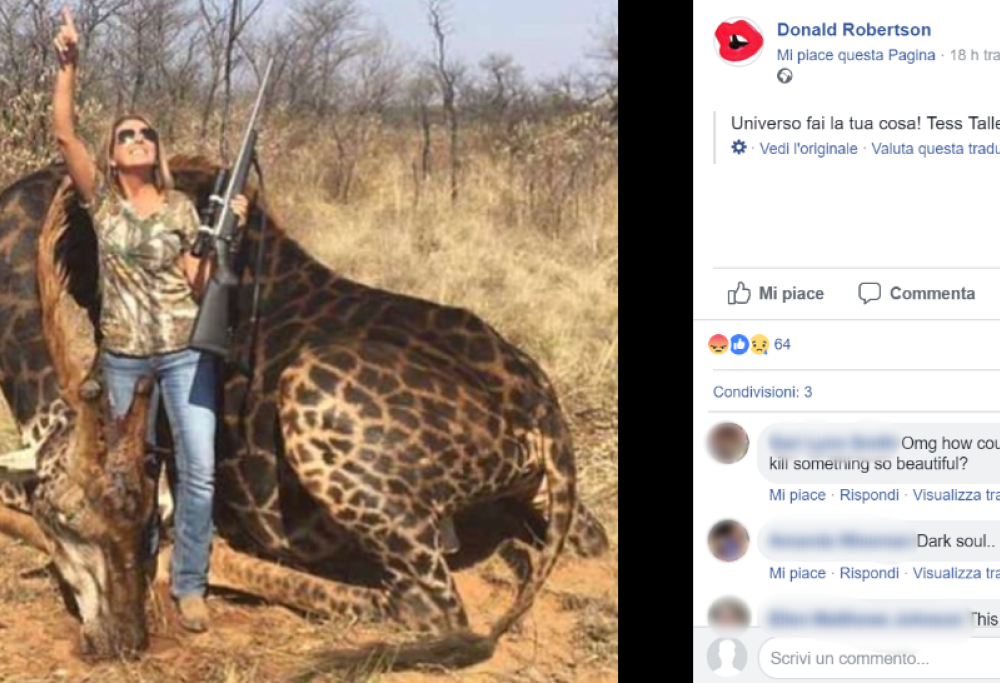Reply to the 'kill something so beautiful' comment
1000x683 pixels.
869,495
